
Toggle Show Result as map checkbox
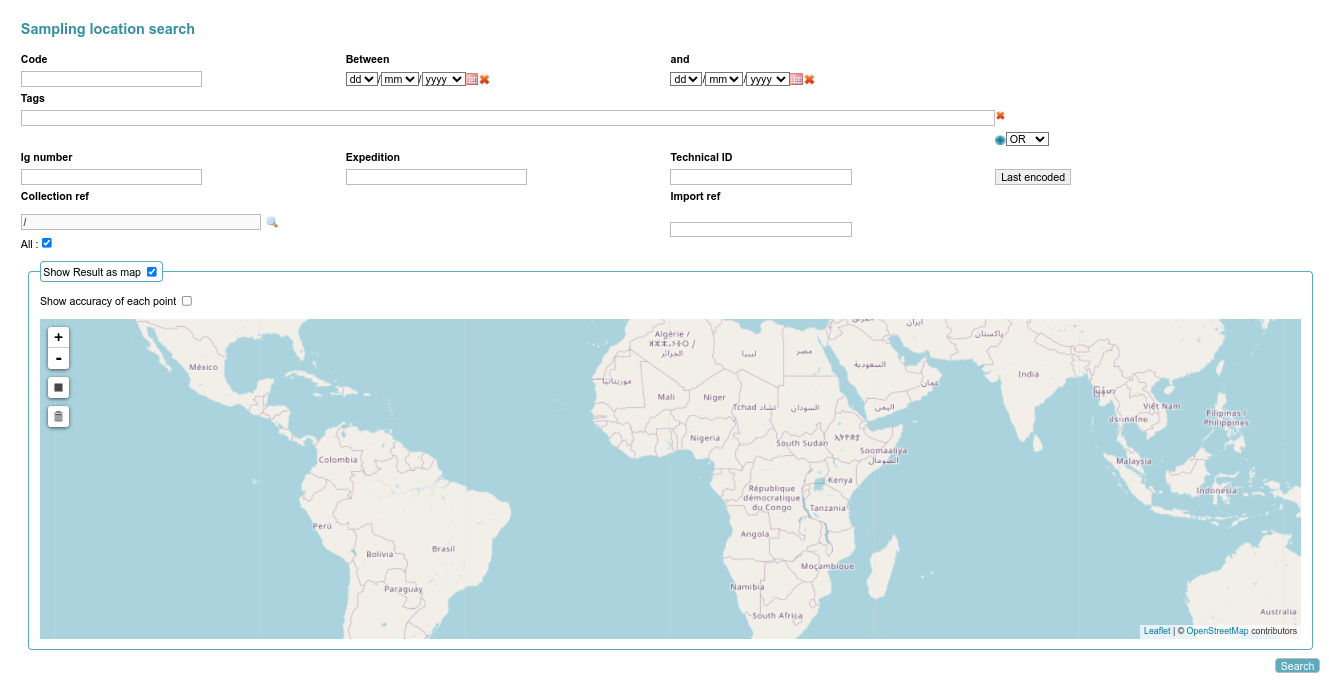pyautogui.click(x=152, y=272)
